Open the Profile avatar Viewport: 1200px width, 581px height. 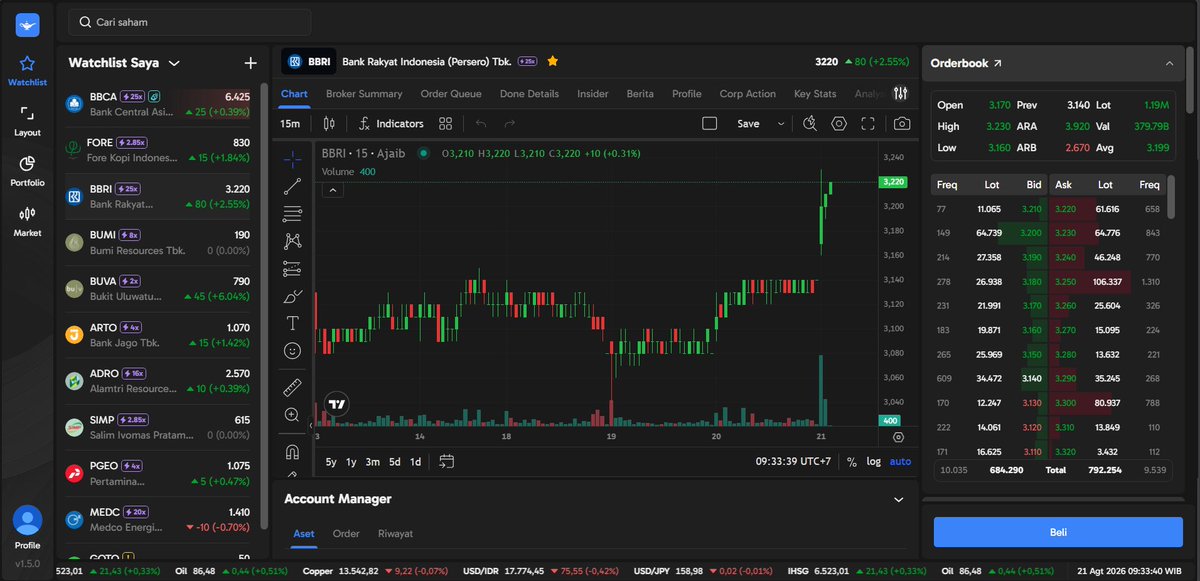click(x=28, y=521)
